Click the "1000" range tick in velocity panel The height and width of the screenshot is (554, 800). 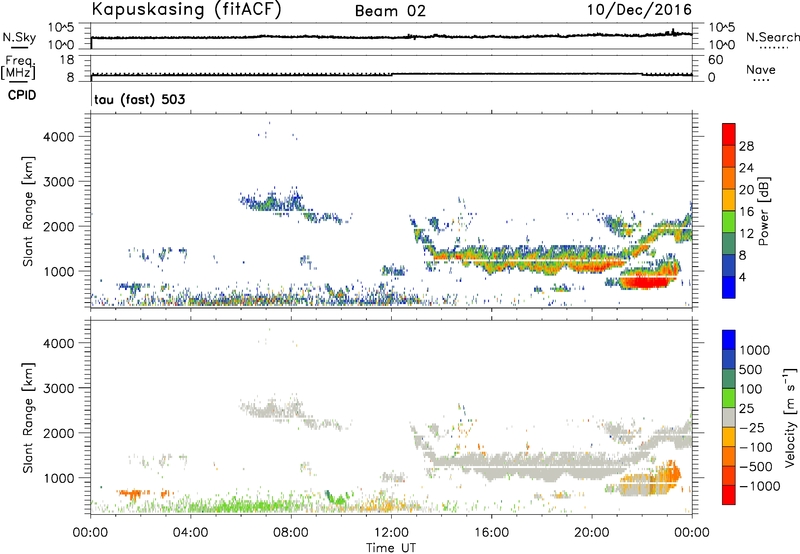tap(58, 477)
